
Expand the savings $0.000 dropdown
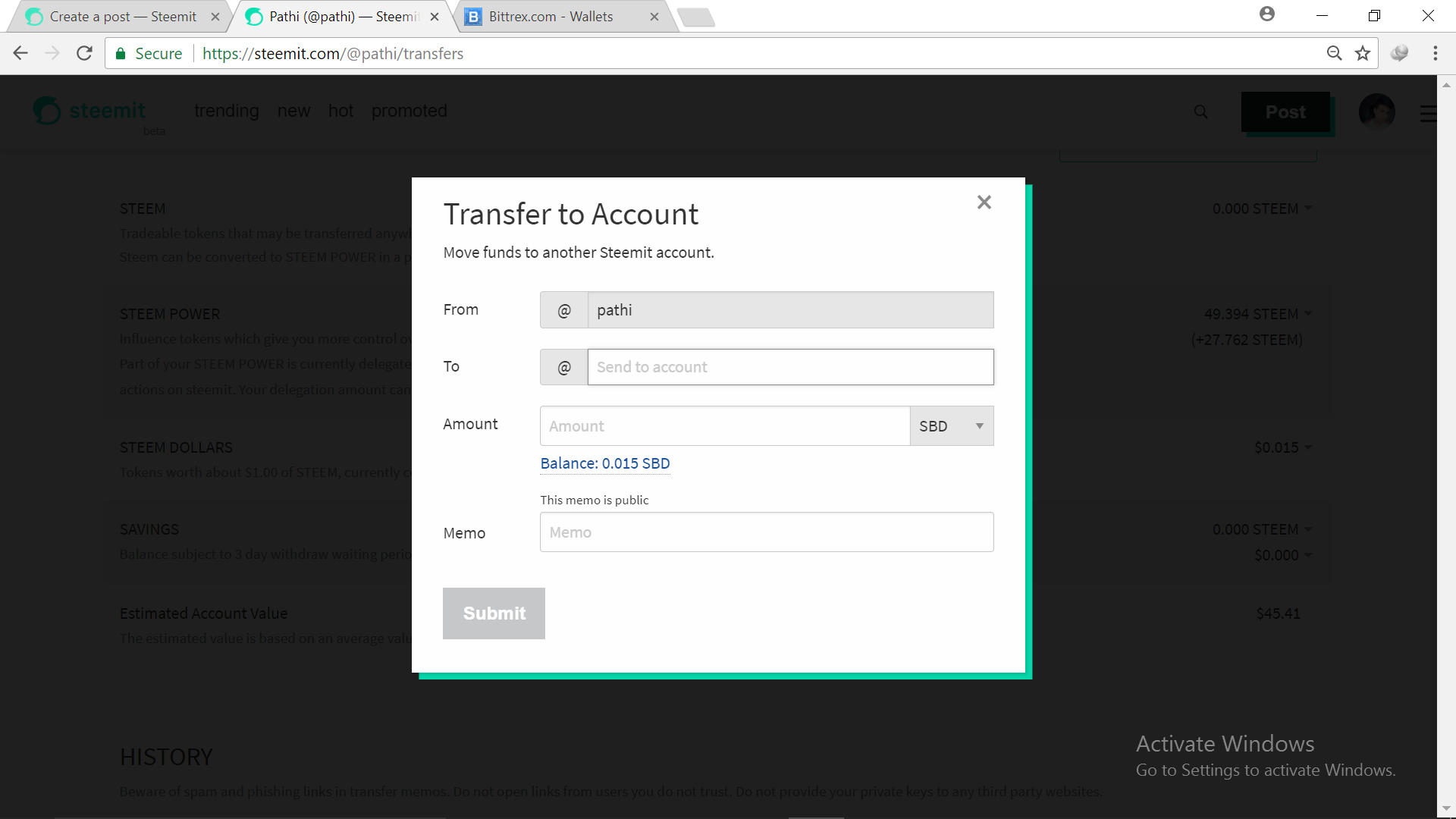[1283, 555]
